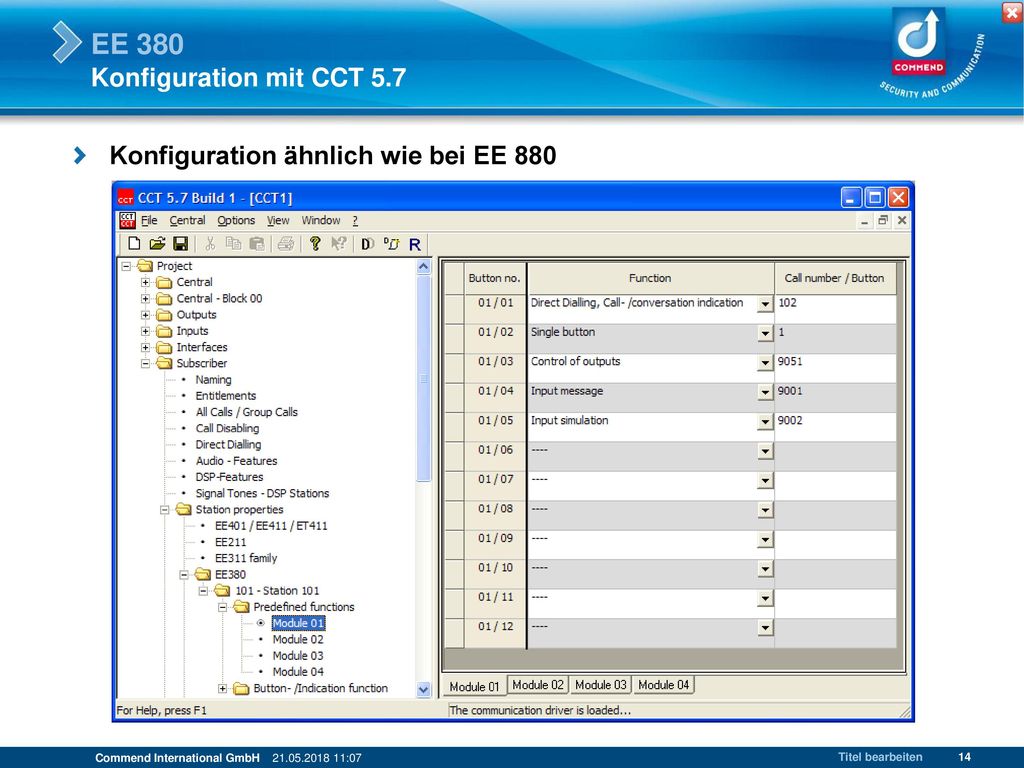Click the Function column header
This screenshot has width=1024, height=768.
[x=650, y=278]
